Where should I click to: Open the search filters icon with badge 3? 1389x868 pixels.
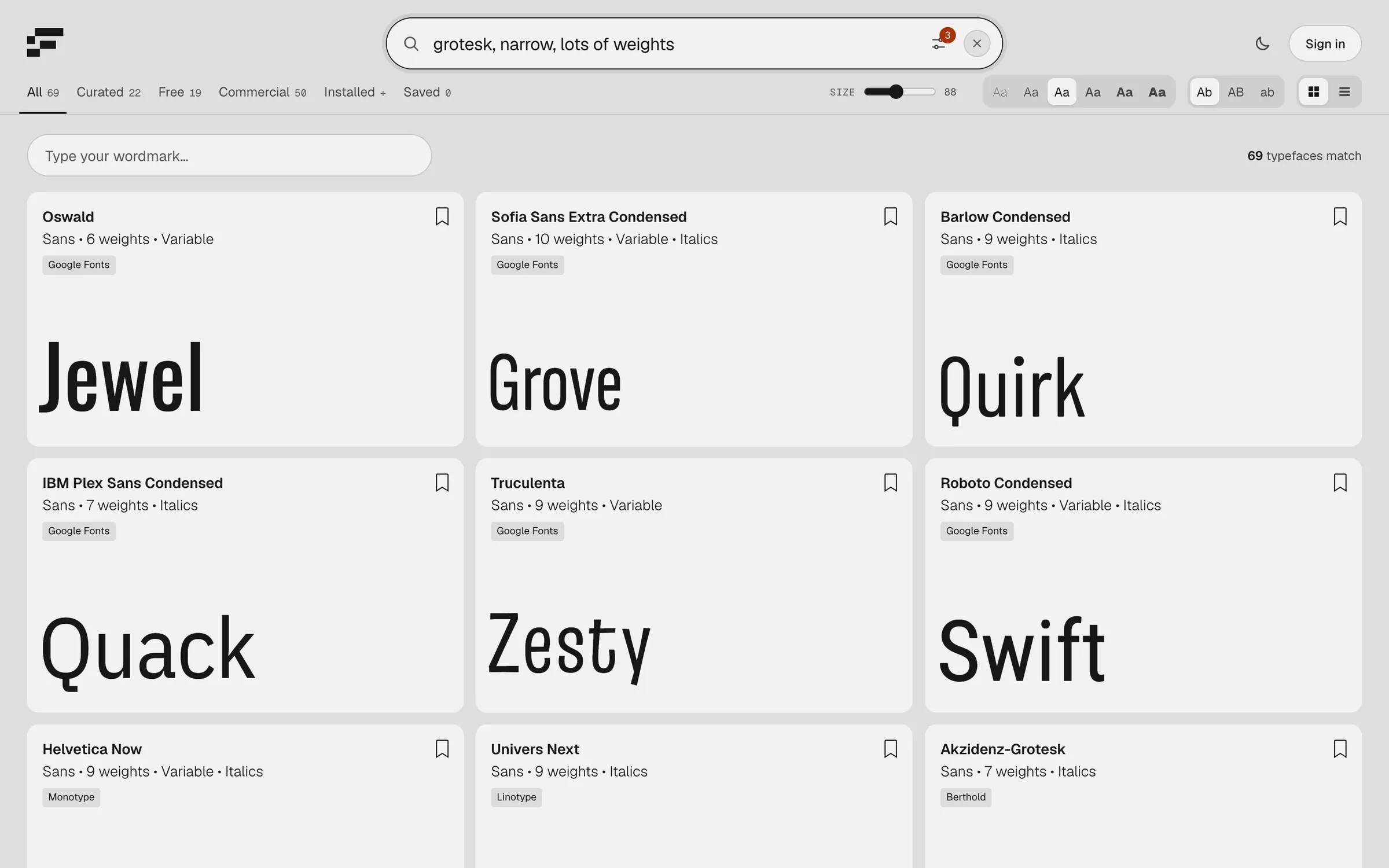938,43
